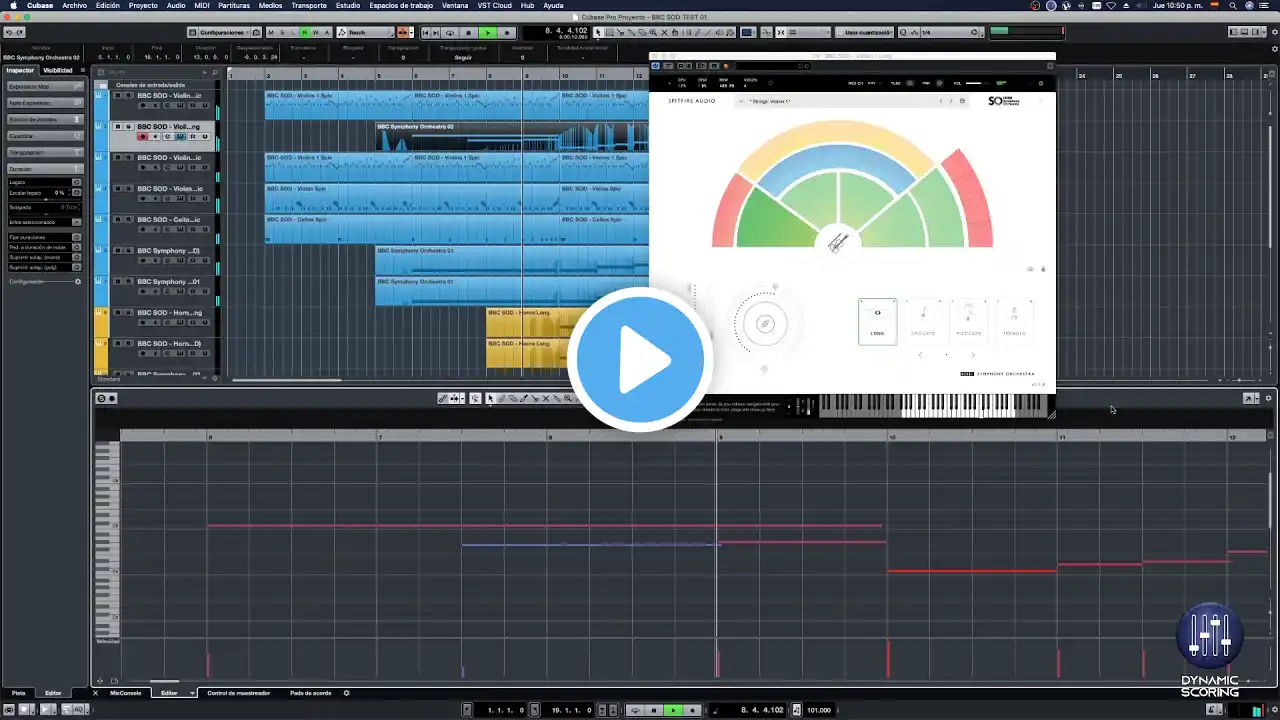
Task: Toggle global Mute (M) state button
Action: click(270, 33)
